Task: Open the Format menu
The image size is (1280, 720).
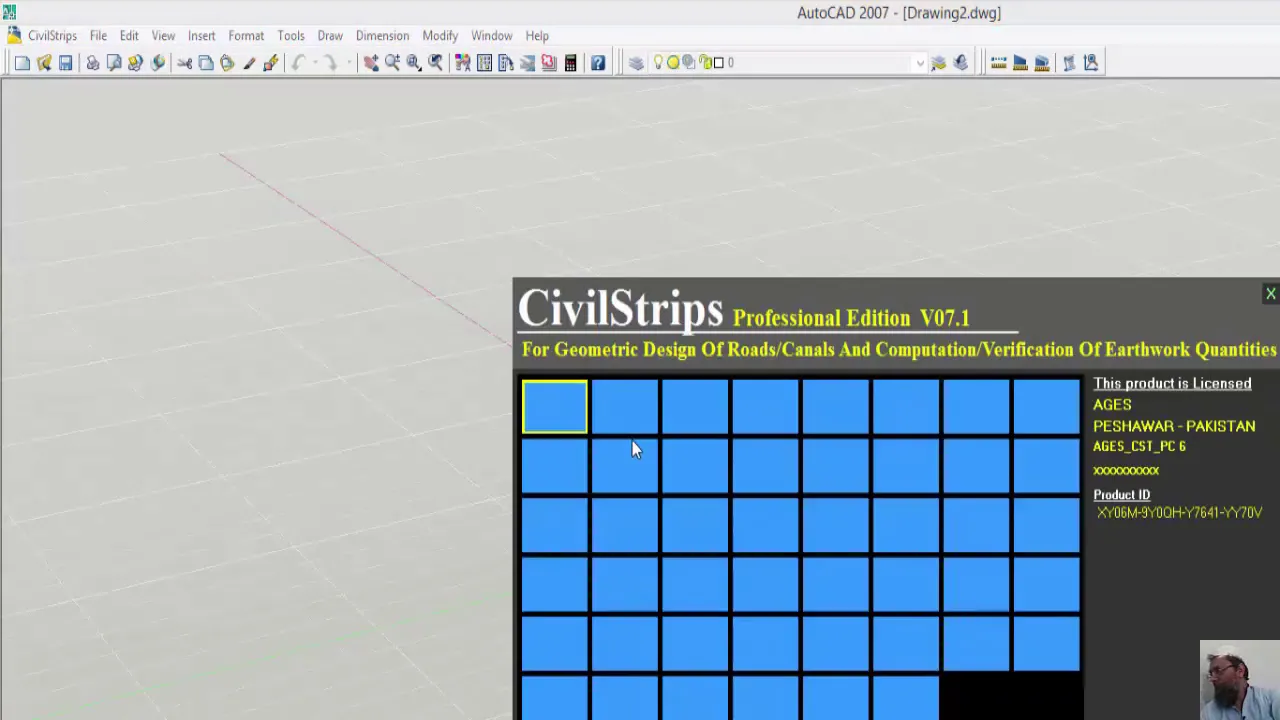Action: 246,36
